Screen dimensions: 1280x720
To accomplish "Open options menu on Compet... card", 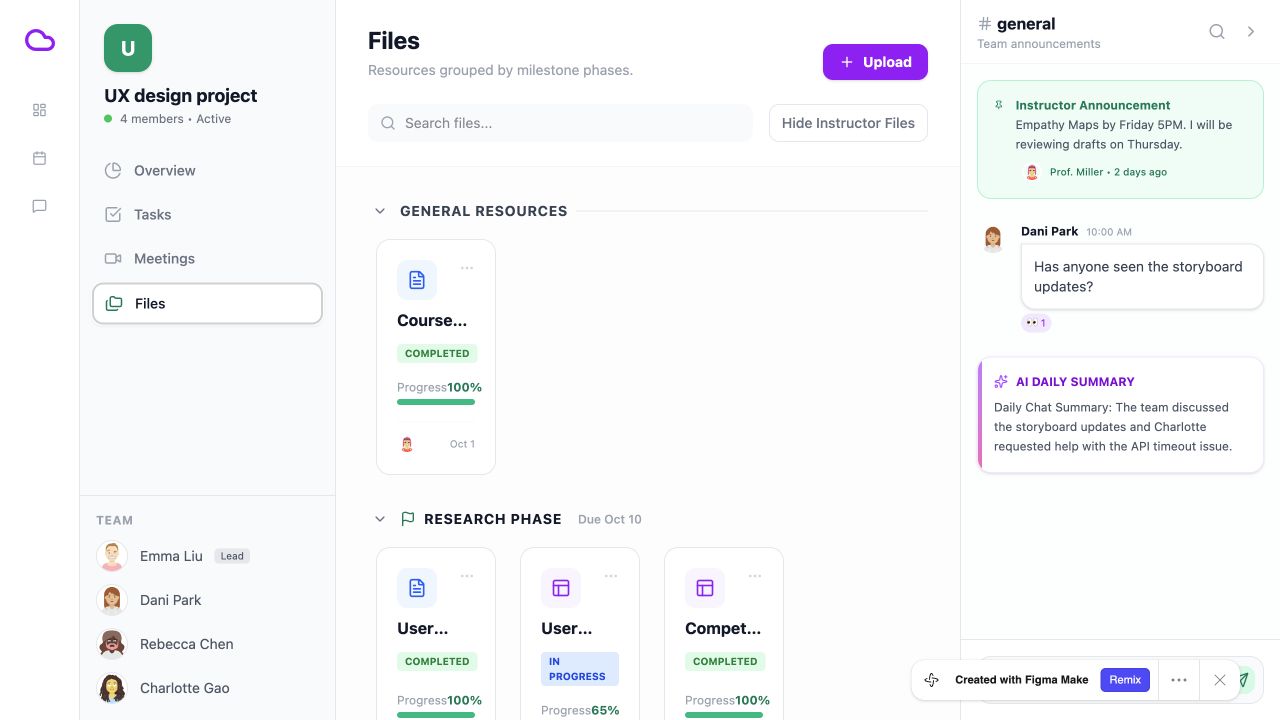I will coord(755,576).
